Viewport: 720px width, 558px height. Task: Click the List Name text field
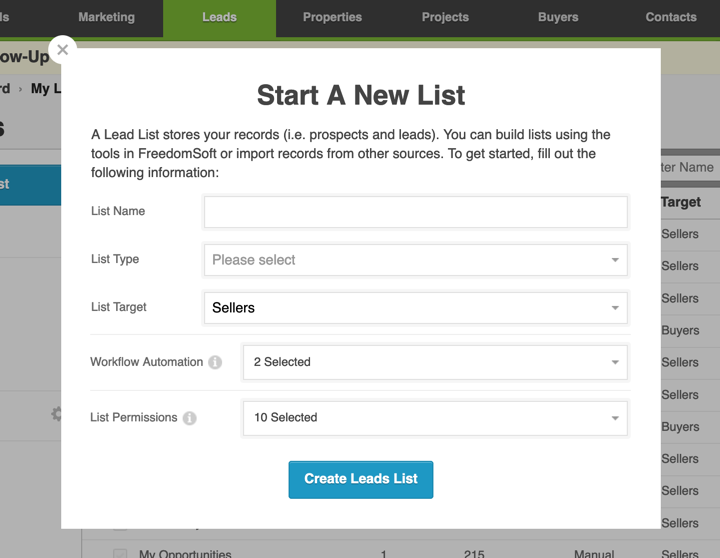point(415,212)
